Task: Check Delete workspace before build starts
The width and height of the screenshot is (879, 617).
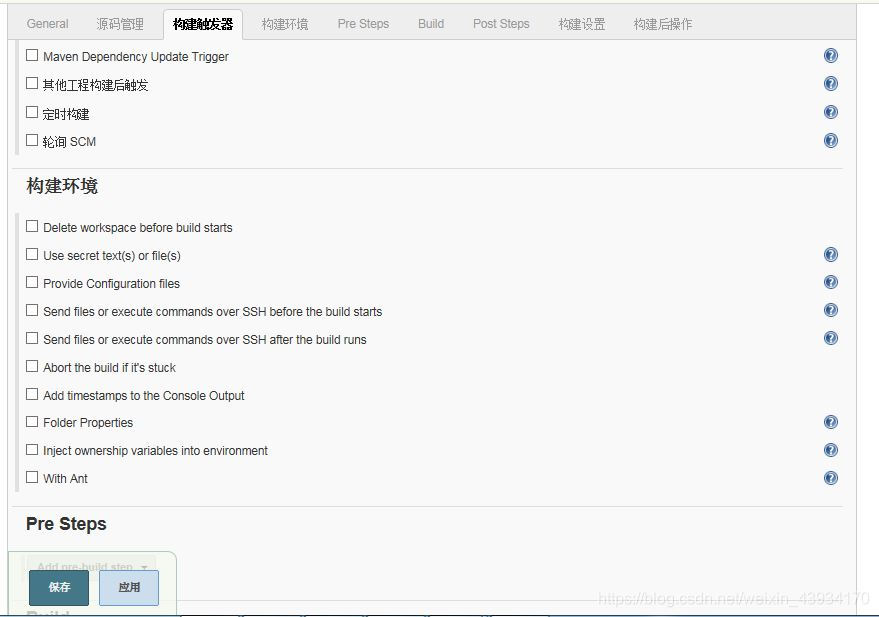Action: coord(32,226)
